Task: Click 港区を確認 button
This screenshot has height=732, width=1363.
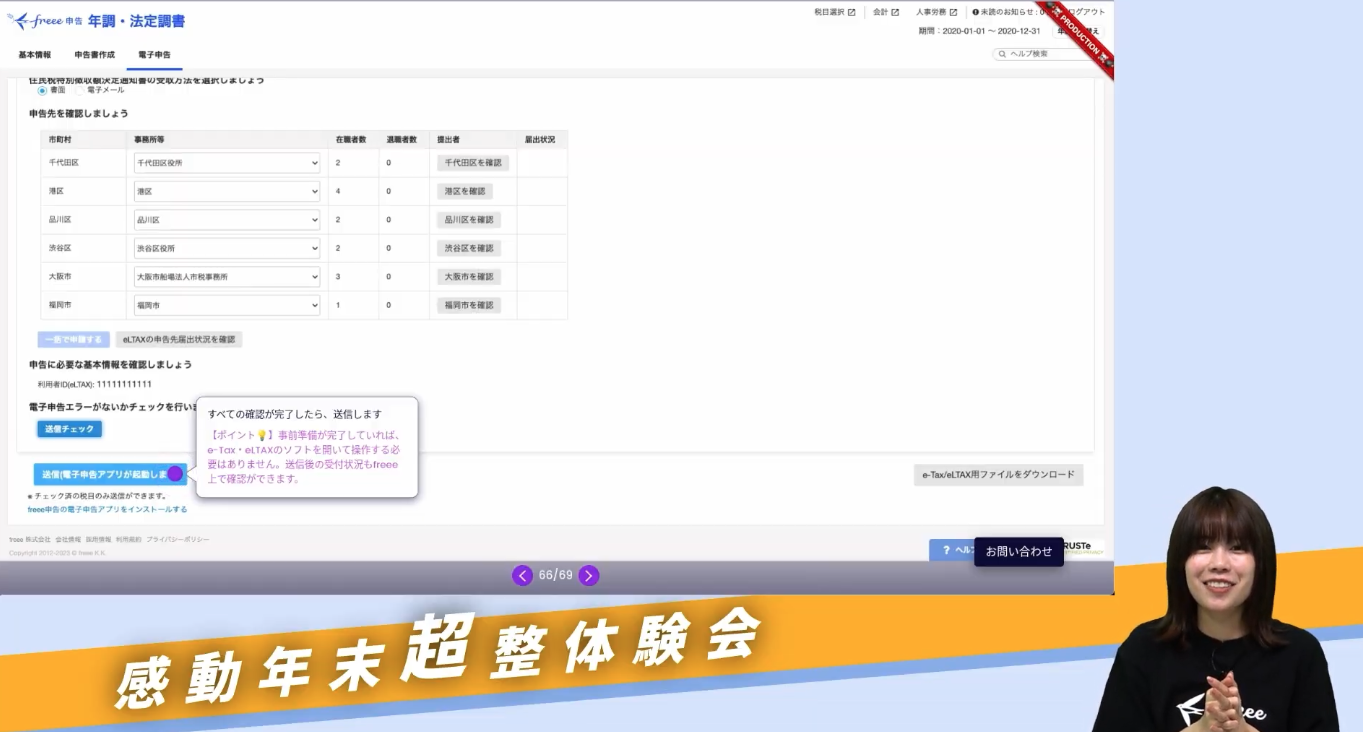Action: 465,191
